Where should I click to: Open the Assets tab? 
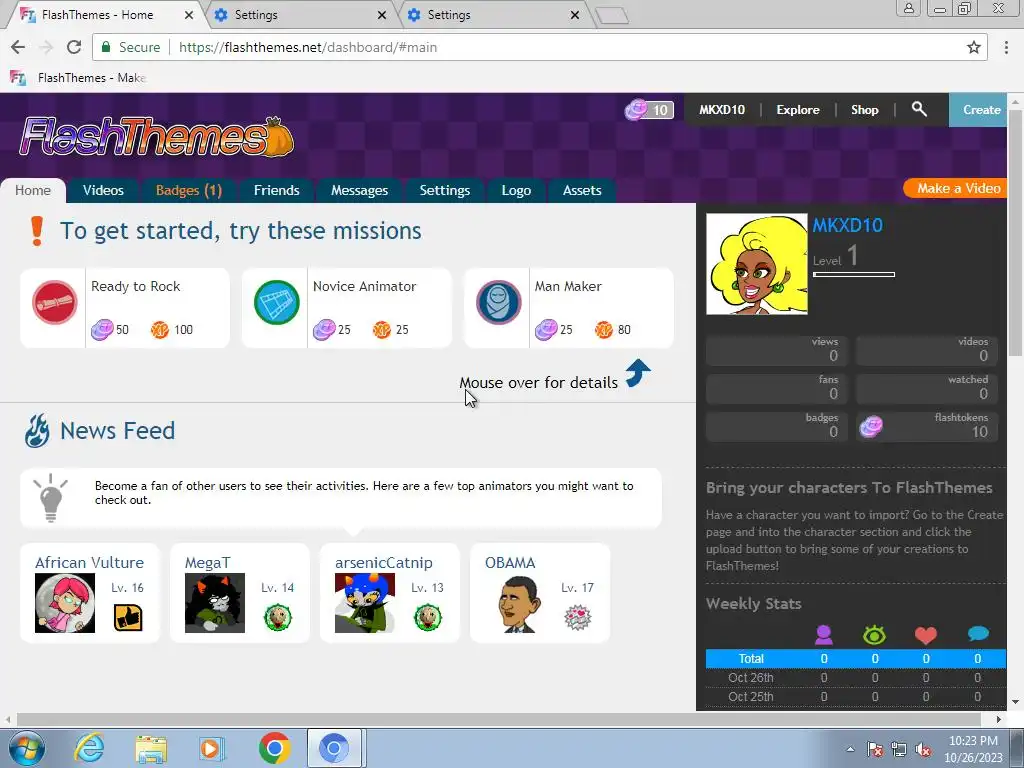[582, 190]
